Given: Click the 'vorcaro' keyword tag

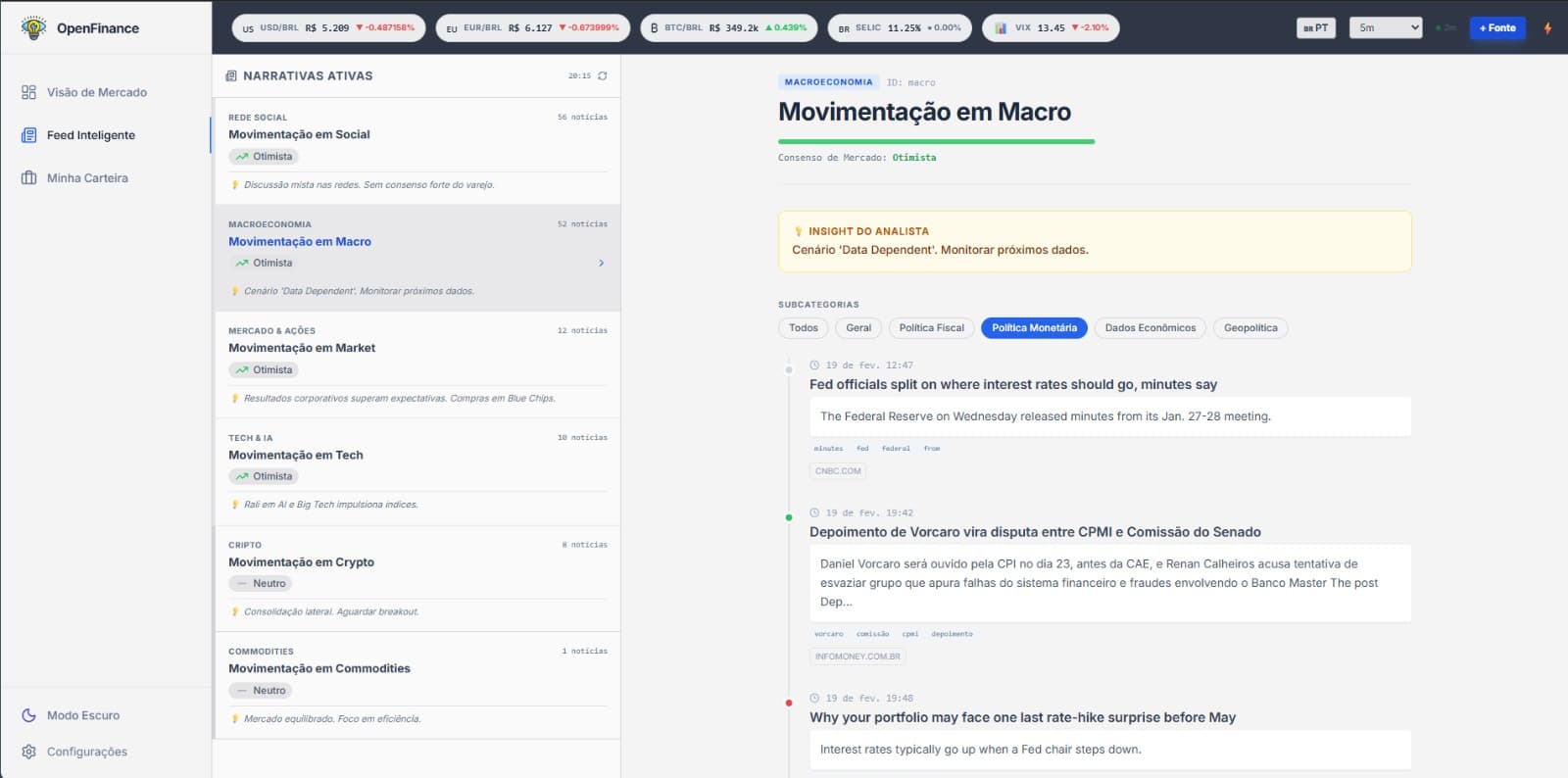Looking at the screenshot, I should coord(829,634).
